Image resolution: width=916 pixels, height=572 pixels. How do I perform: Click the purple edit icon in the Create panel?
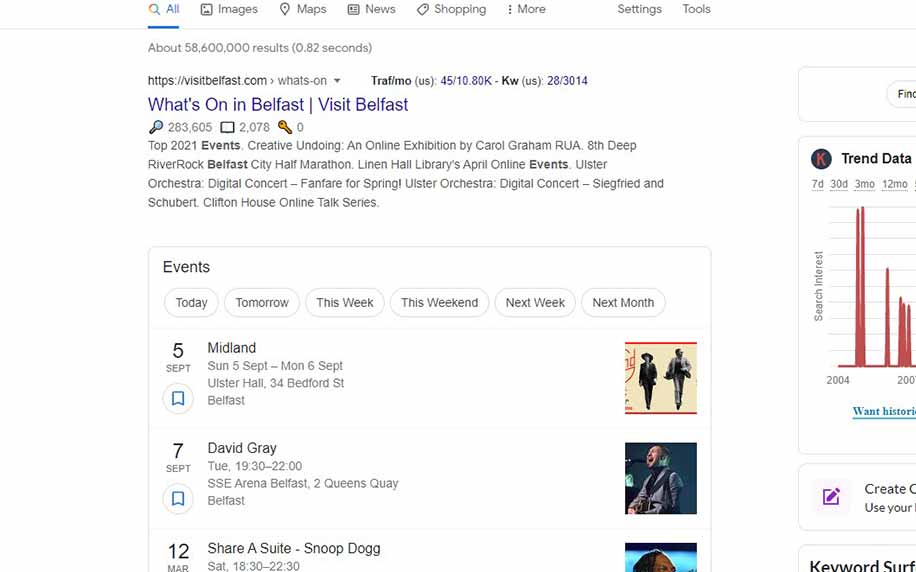pyautogui.click(x=830, y=496)
